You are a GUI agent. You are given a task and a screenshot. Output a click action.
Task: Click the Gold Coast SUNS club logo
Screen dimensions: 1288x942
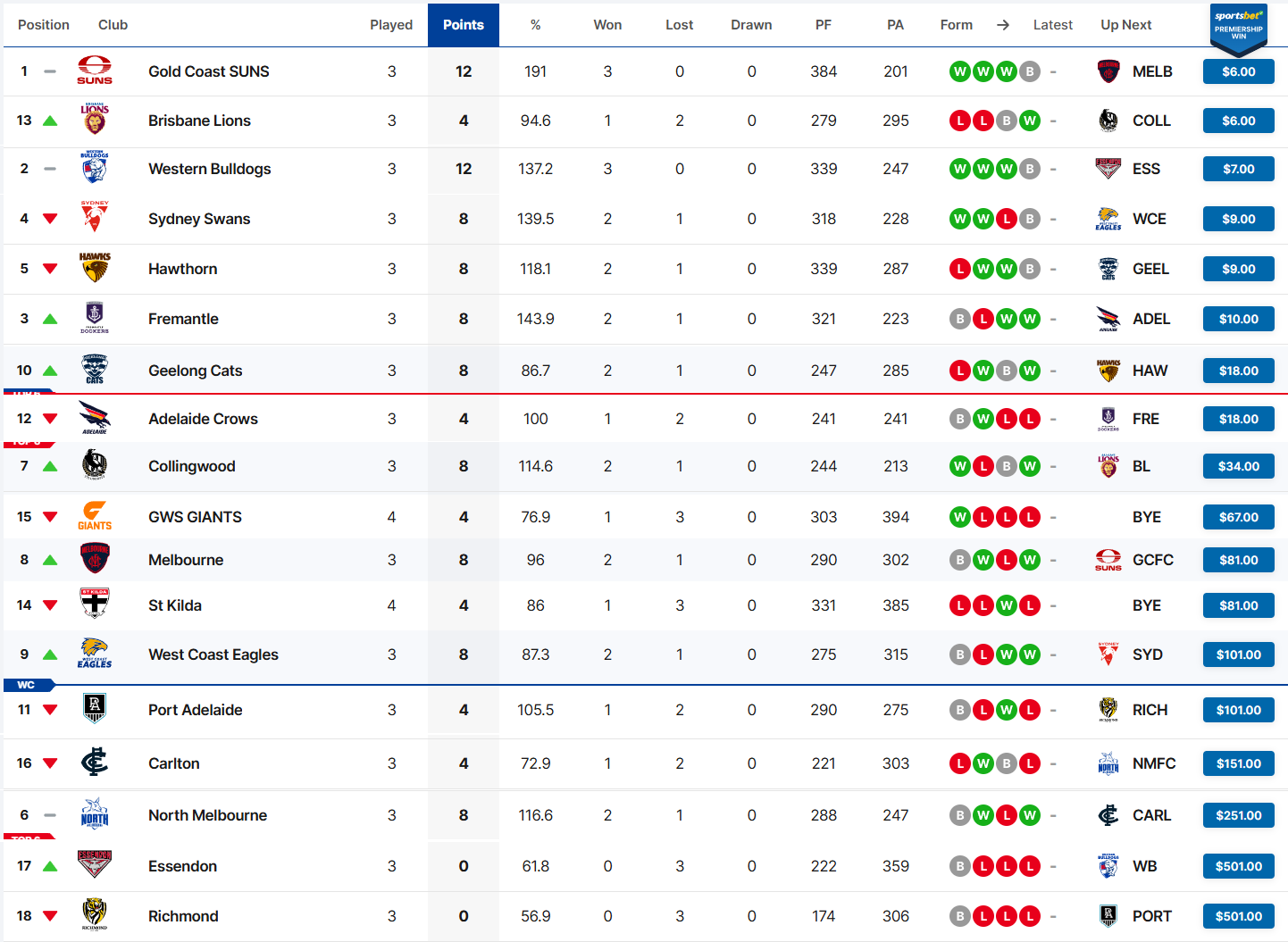click(95, 71)
